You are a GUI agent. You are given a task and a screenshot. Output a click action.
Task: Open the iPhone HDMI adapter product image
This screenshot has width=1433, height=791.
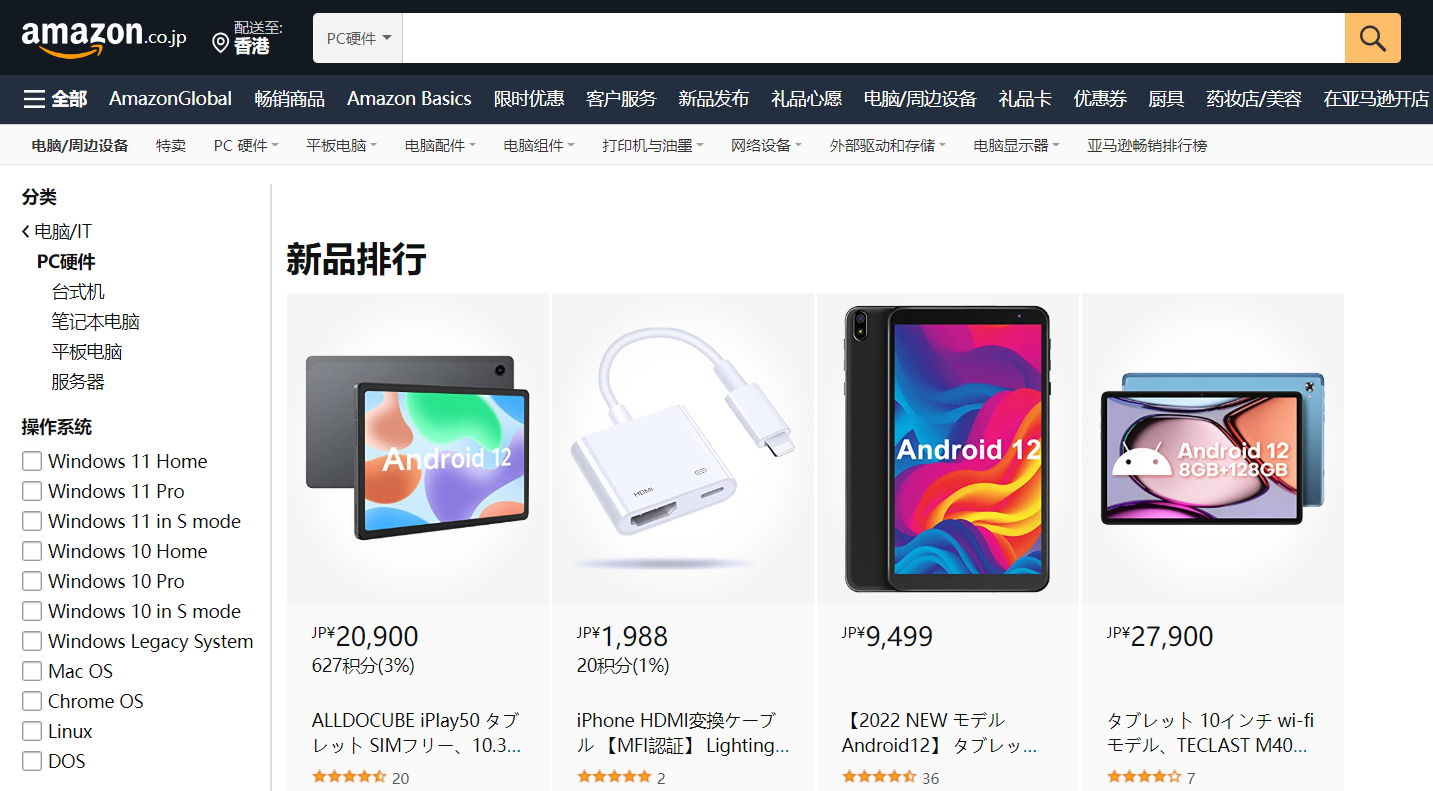pos(682,449)
